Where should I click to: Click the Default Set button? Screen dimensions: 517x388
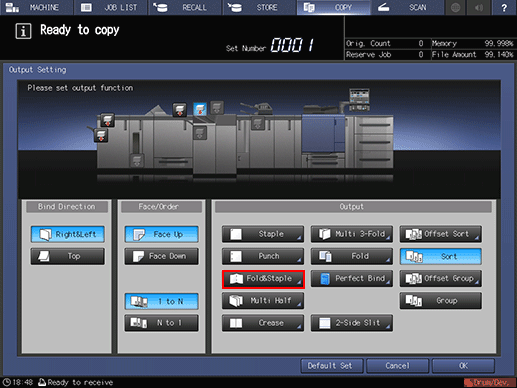click(332, 366)
